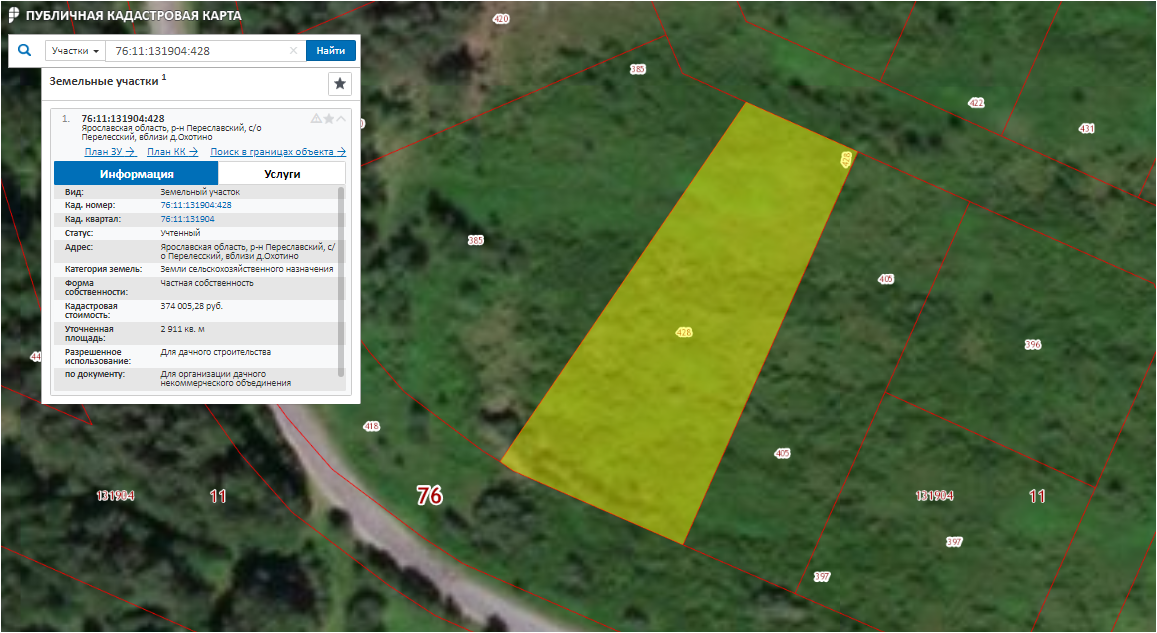Click the parcel label 431 on the map
The height and width of the screenshot is (633, 1157).
[1086, 128]
